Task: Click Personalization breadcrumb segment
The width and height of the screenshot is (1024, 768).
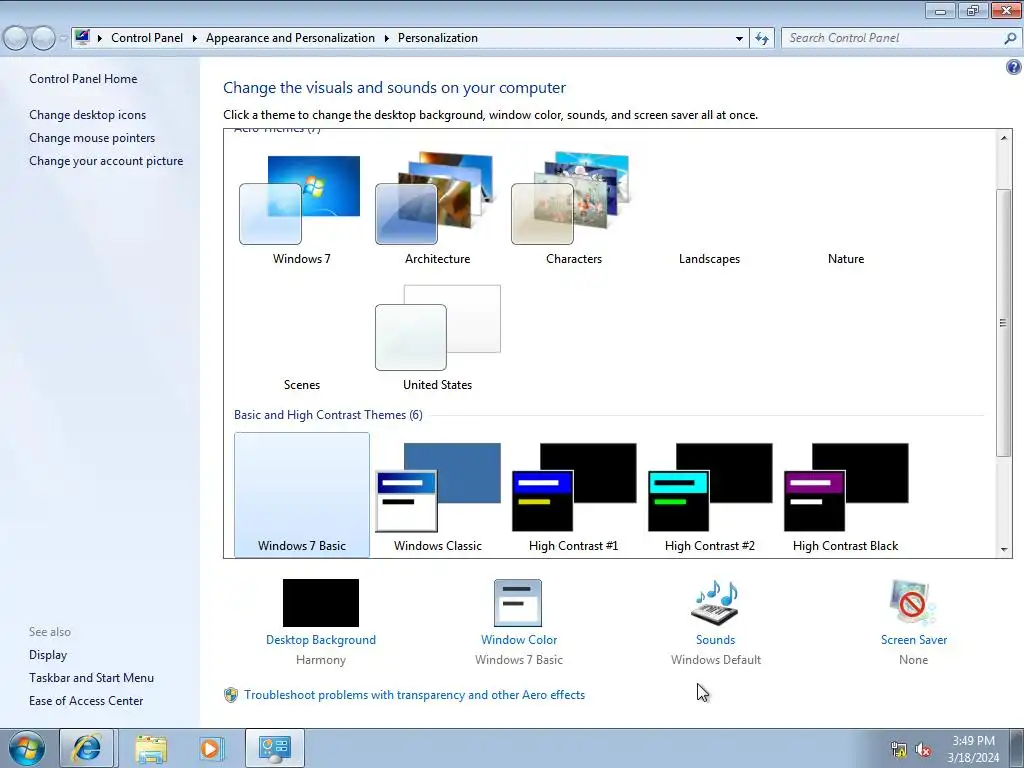Action: point(438,38)
